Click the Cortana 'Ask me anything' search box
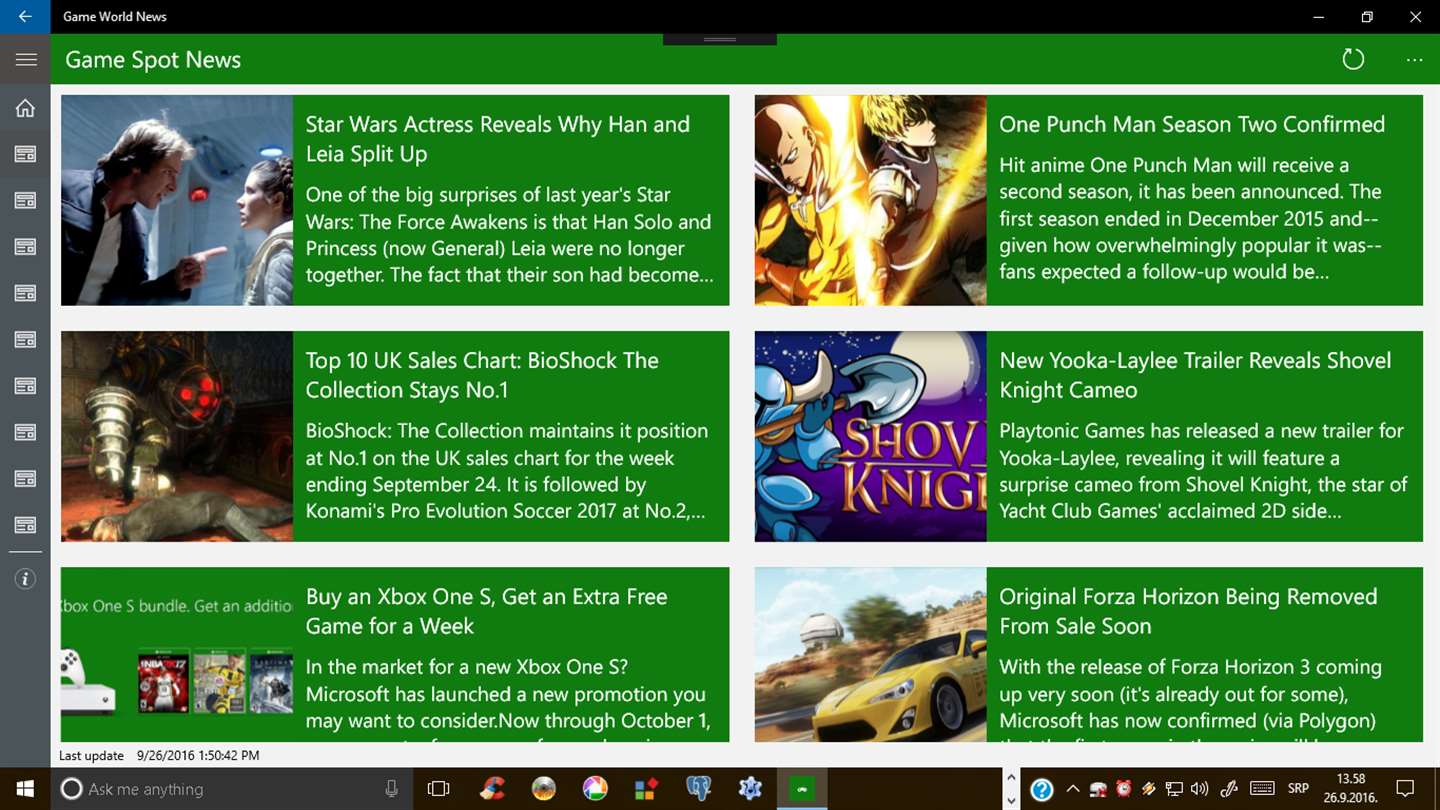 pos(230,789)
